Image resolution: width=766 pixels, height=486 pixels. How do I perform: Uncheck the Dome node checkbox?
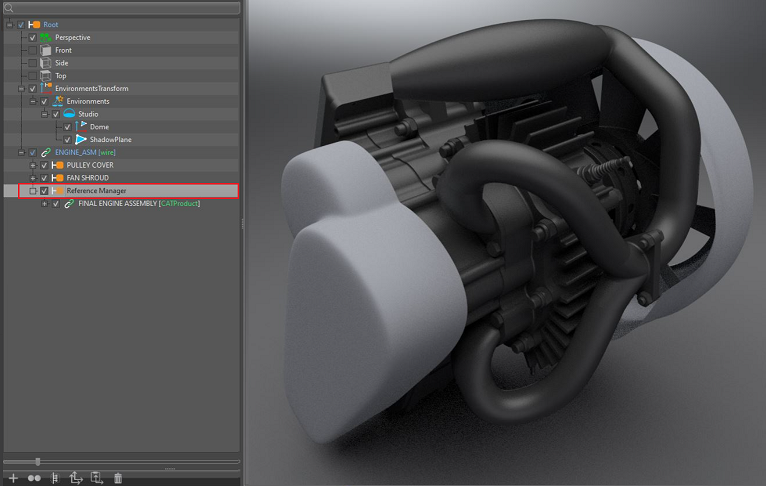pyautogui.click(x=68, y=127)
